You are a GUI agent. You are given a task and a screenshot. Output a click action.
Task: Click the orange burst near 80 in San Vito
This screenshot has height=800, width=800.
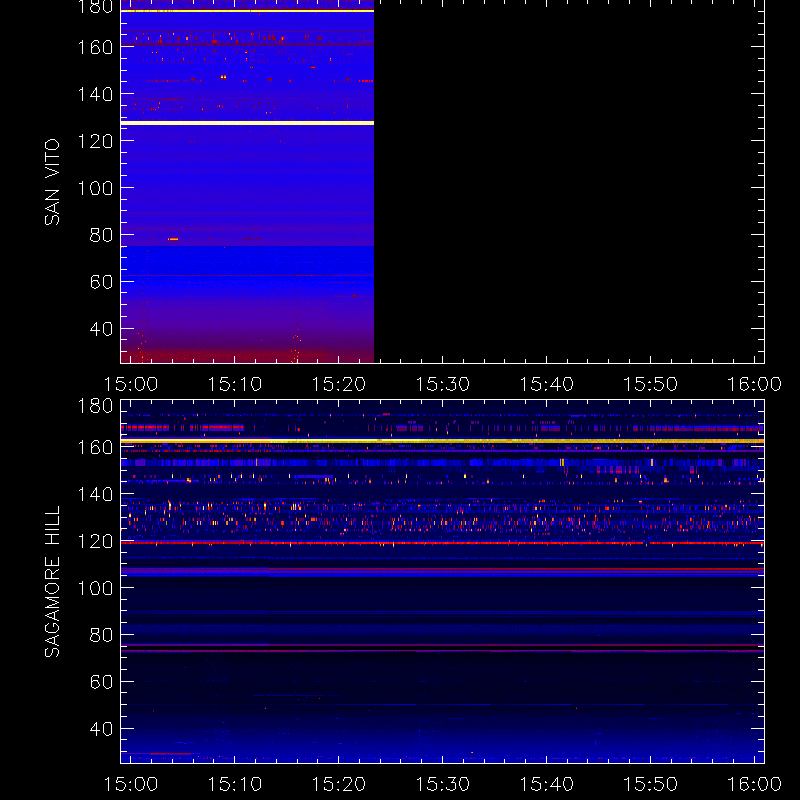pyautogui.click(x=173, y=239)
